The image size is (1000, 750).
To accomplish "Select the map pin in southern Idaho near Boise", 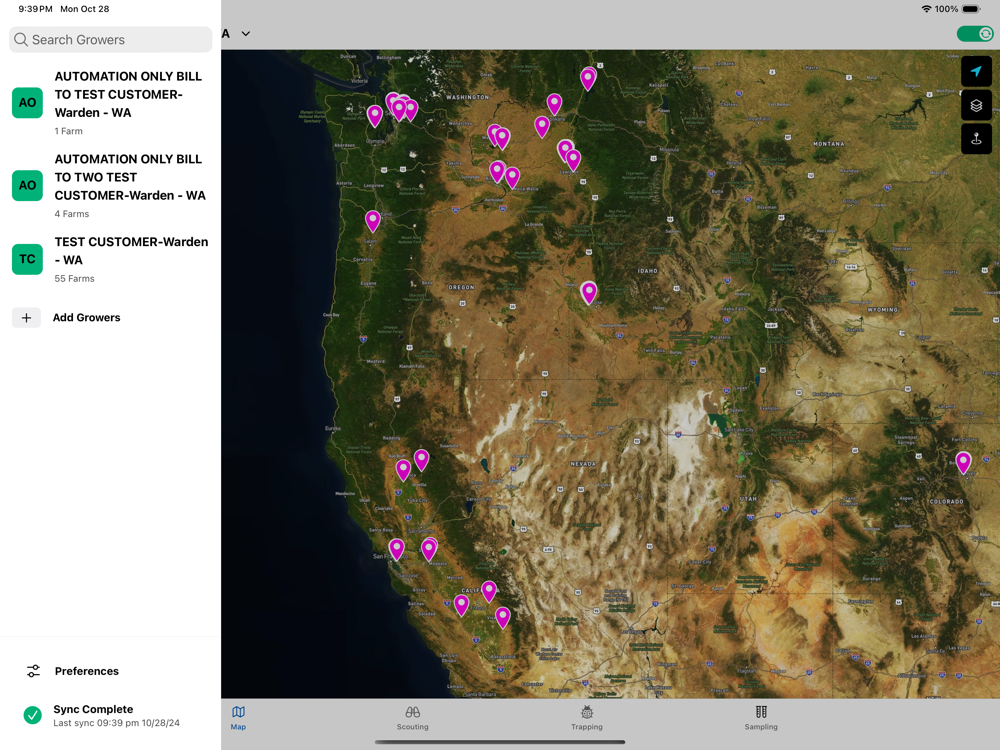I will 589,292.
